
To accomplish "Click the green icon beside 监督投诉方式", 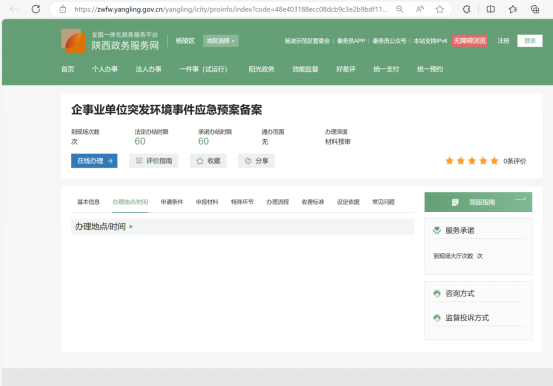I will coord(437,318).
